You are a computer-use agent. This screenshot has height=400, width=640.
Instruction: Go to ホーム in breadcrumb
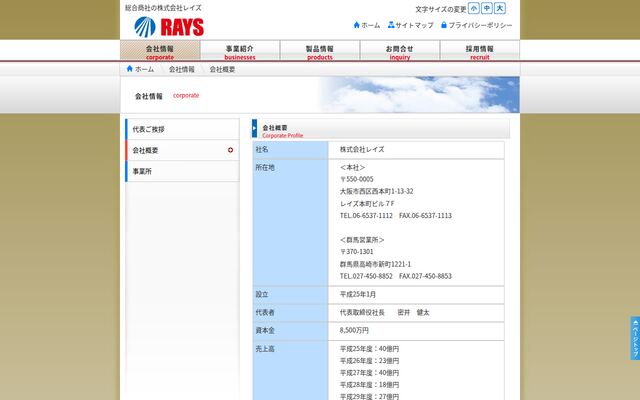pyautogui.click(x=144, y=69)
